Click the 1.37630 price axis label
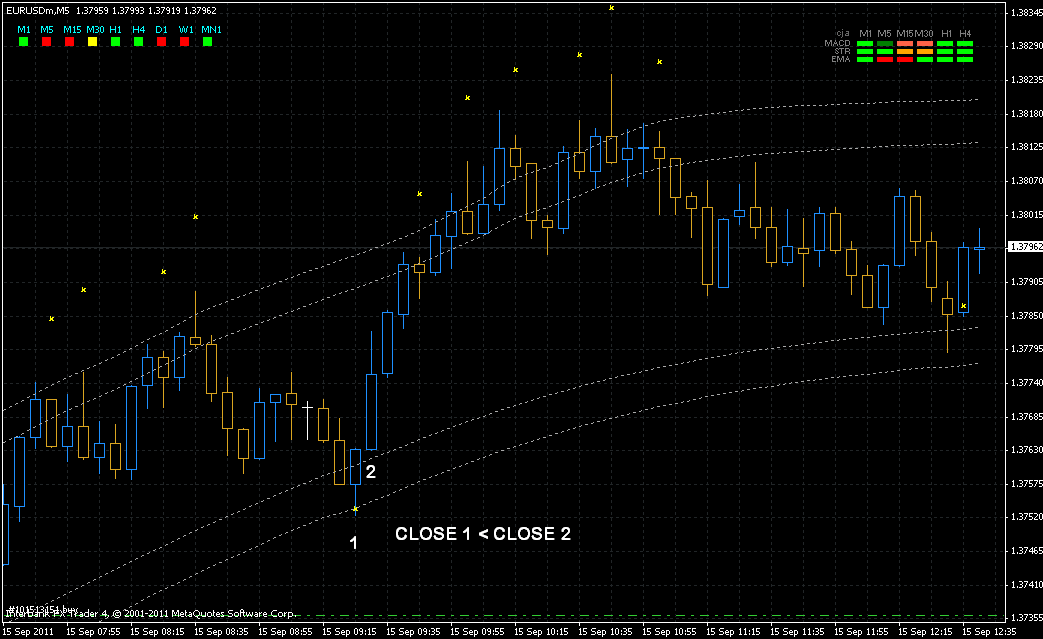 coord(1026,449)
